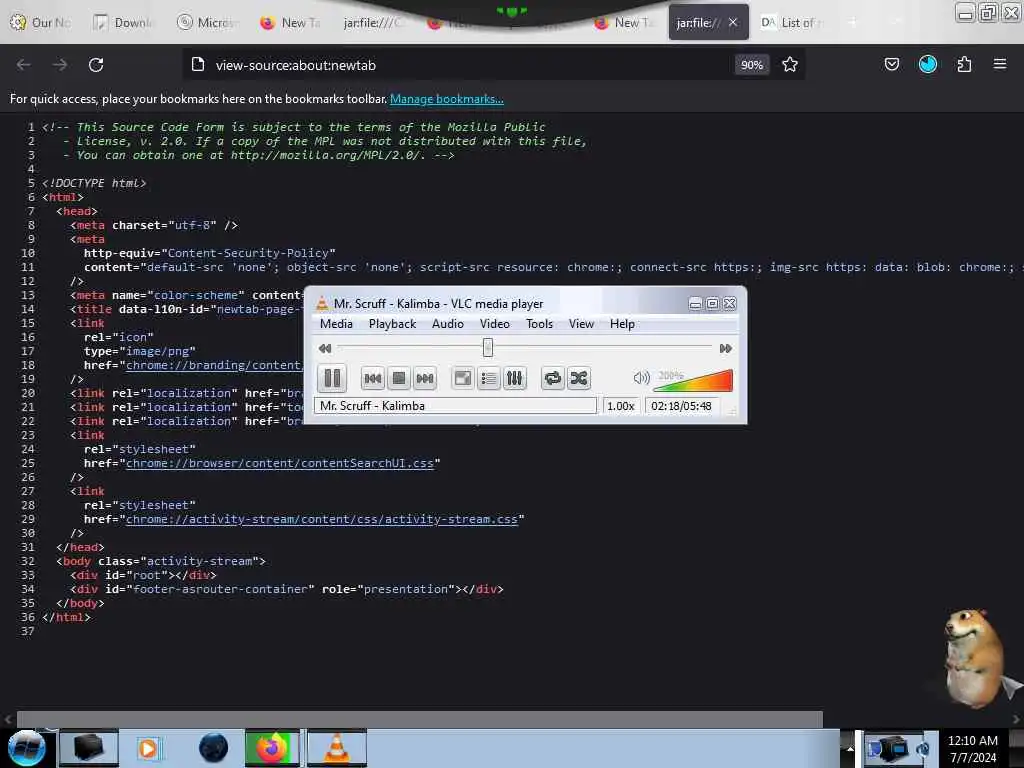This screenshot has width=1024, height=768.
Task: Go back in Firefox browser
Action: coord(24,65)
